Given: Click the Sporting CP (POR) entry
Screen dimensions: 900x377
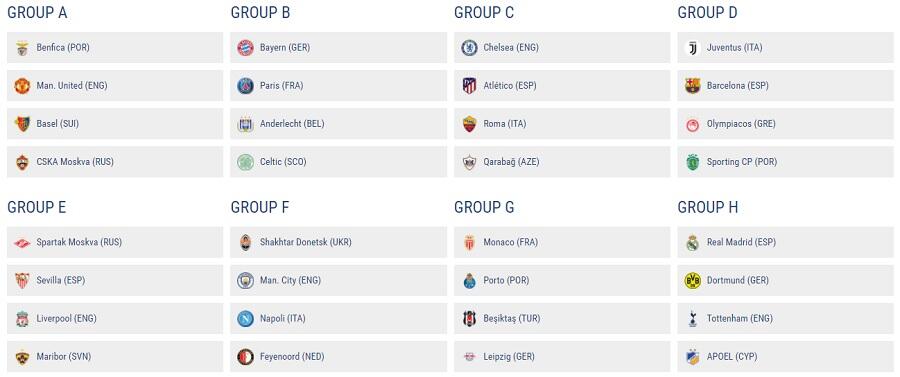Looking at the screenshot, I should pyautogui.click(x=786, y=162).
